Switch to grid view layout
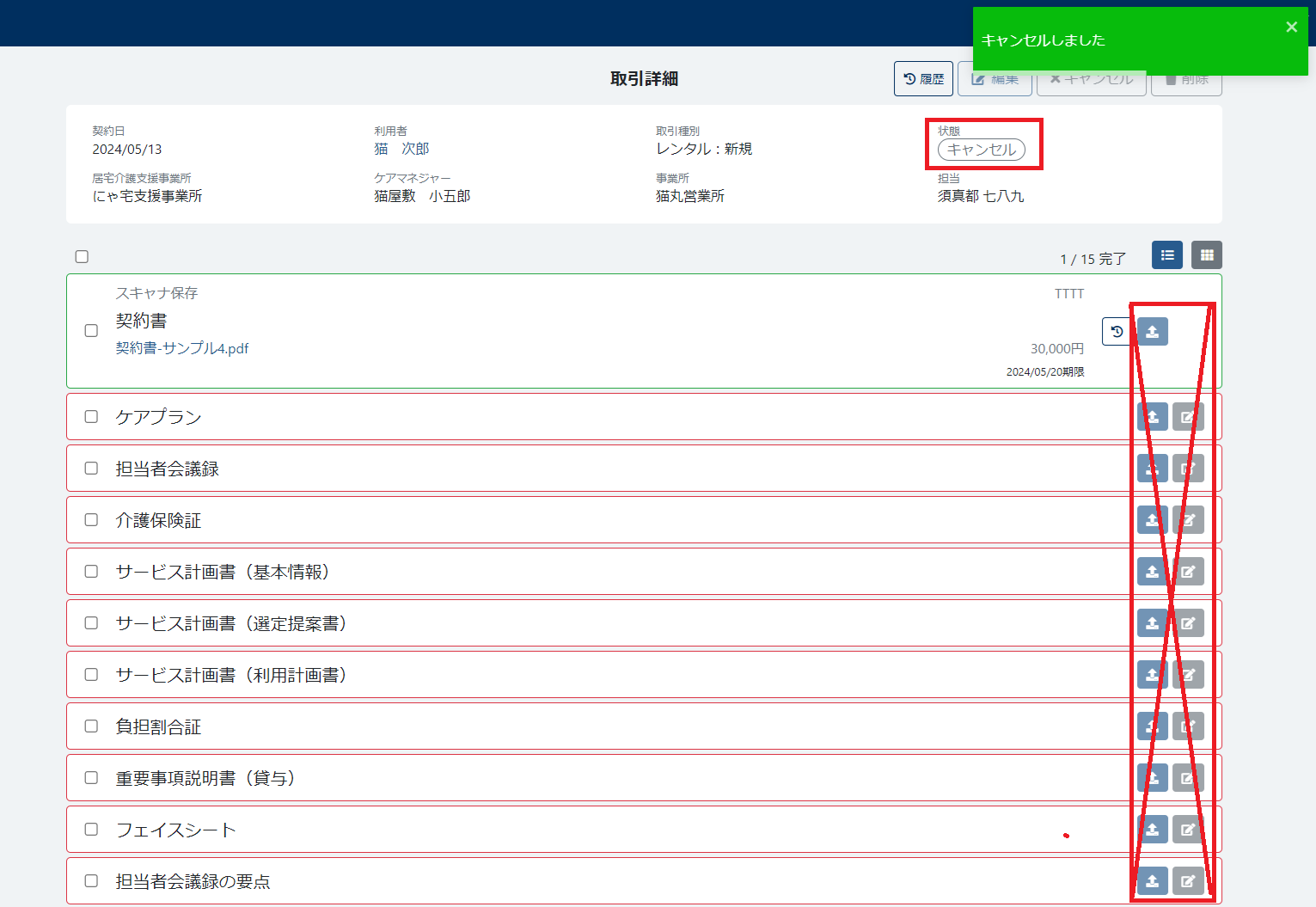This screenshot has height=907, width=1316. (x=1206, y=255)
